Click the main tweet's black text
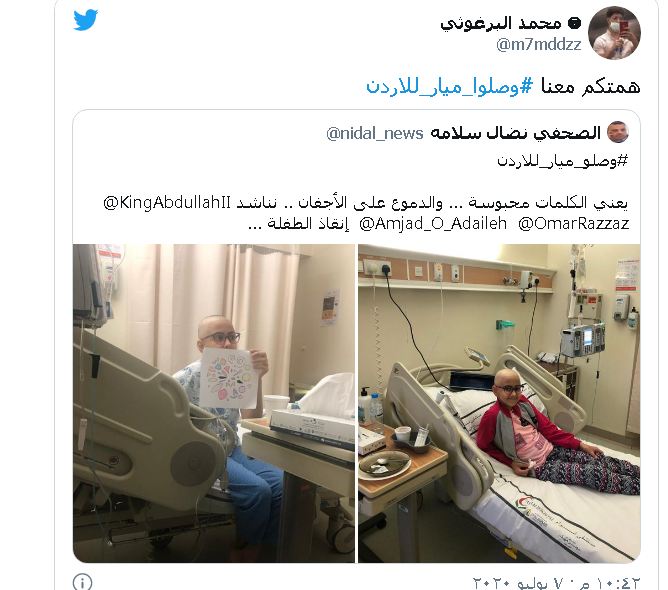This screenshot has width=668, height=590. click(x=590, y=87)
